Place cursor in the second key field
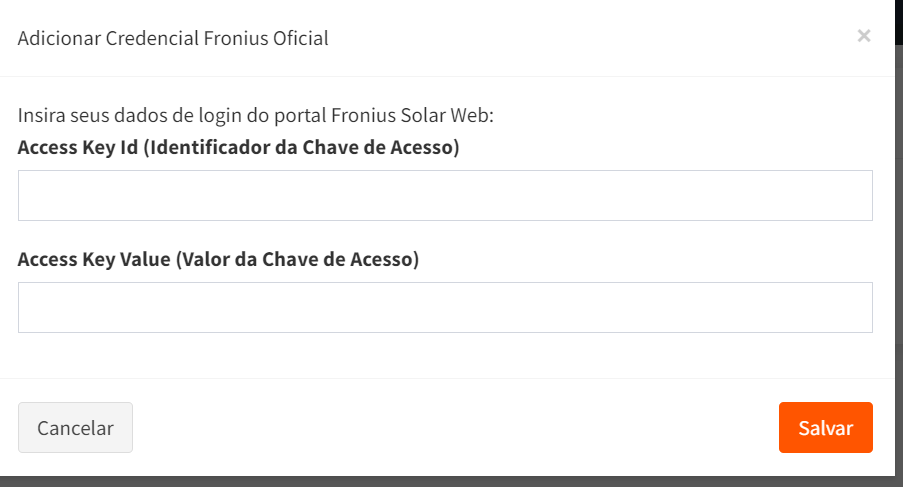 point(445,307)
